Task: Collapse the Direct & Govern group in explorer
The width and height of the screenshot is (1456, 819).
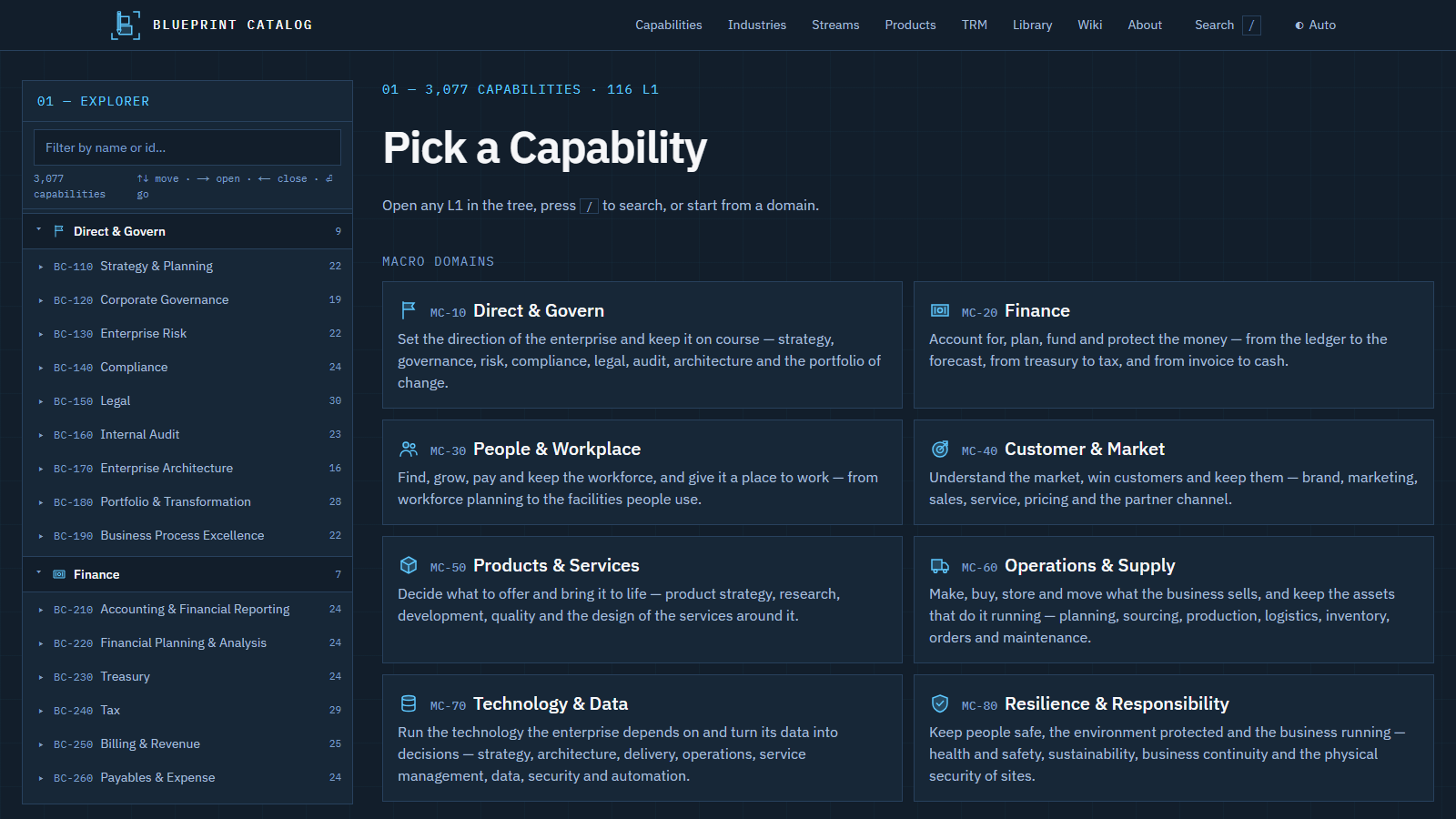Action: (x=38, y=230)
